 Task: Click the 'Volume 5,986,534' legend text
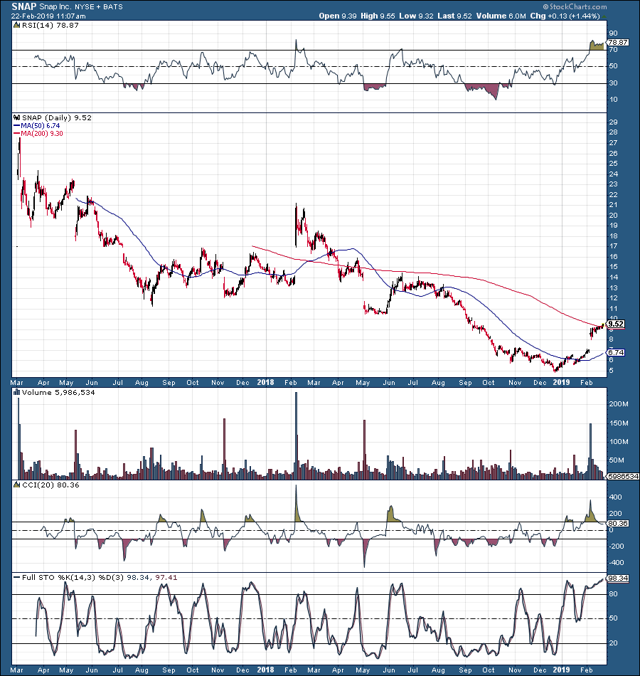pyautogui.click(x=58, y=392)
